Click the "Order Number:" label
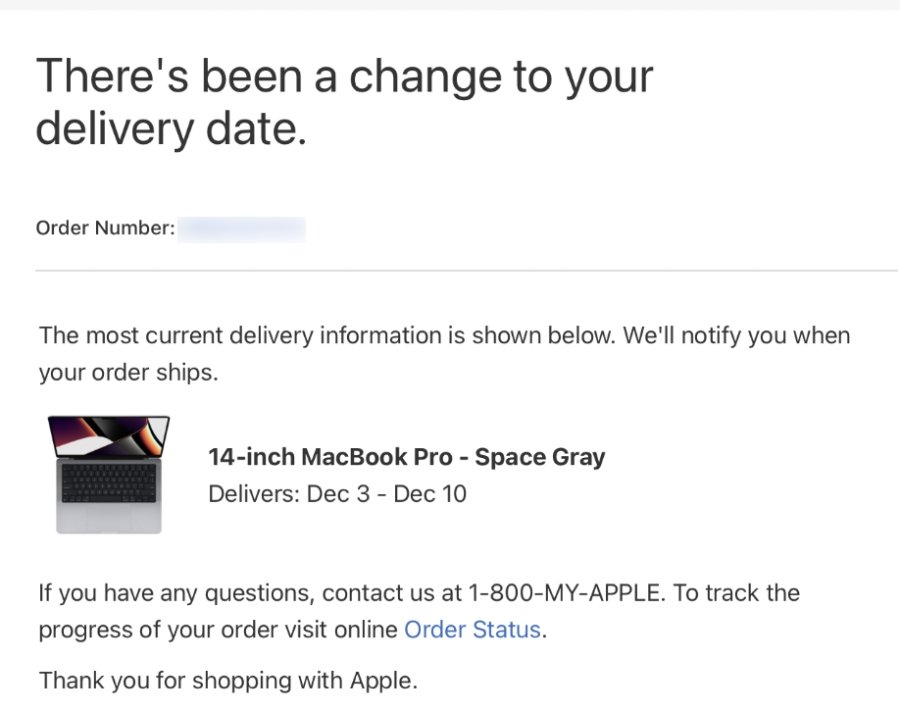Image resolution: width=900 pixels, height=702 pixels. (105, 229)
